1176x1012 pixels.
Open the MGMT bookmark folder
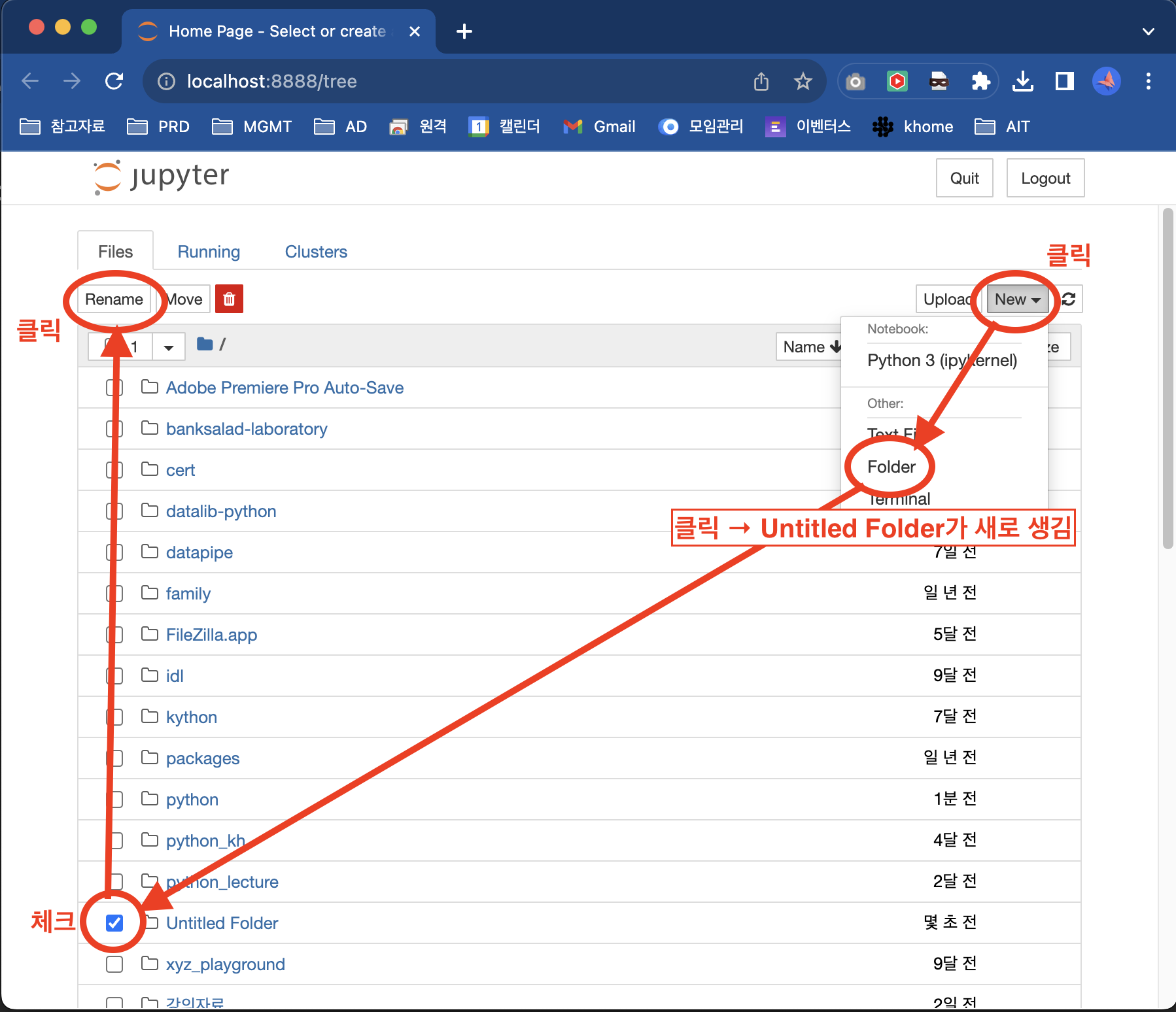252,126
